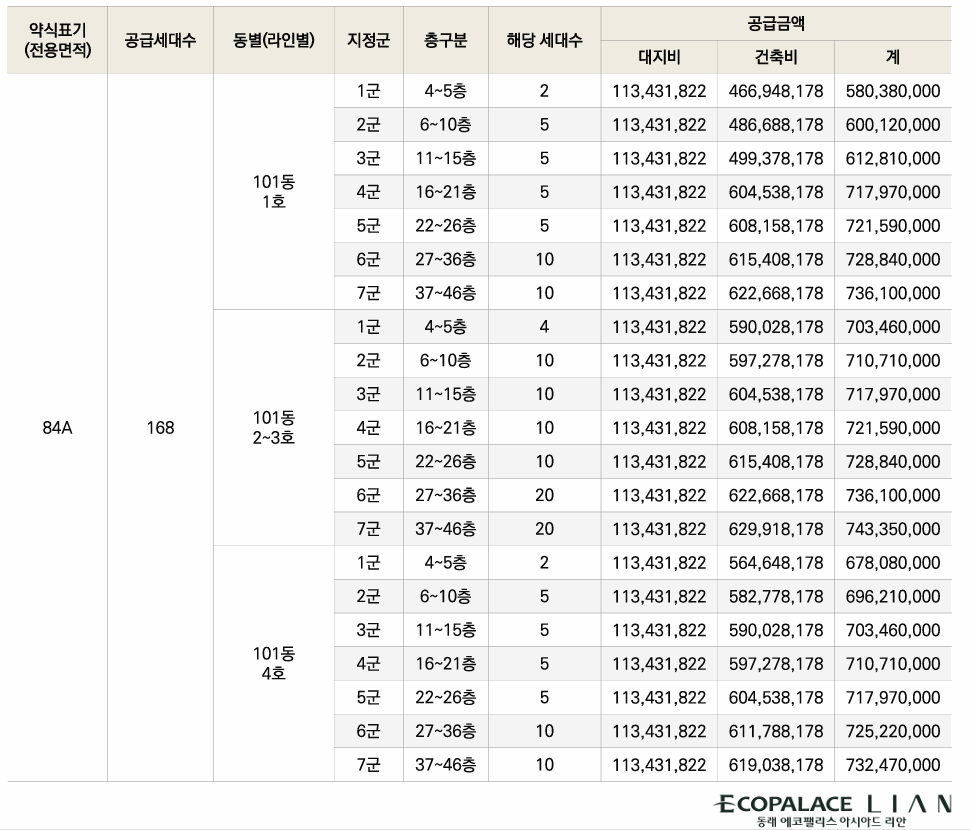The width and height of the screenshot is (970, 830).
Task: Click the 101동 4호 group cell
Action: coord(272,663)
